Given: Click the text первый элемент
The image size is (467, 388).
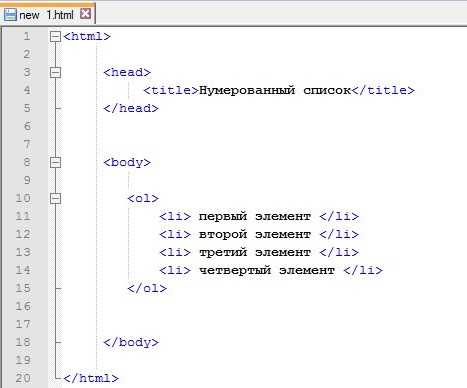Looking at the screenshot, I should pyautogui.click(x=255, y=216).
